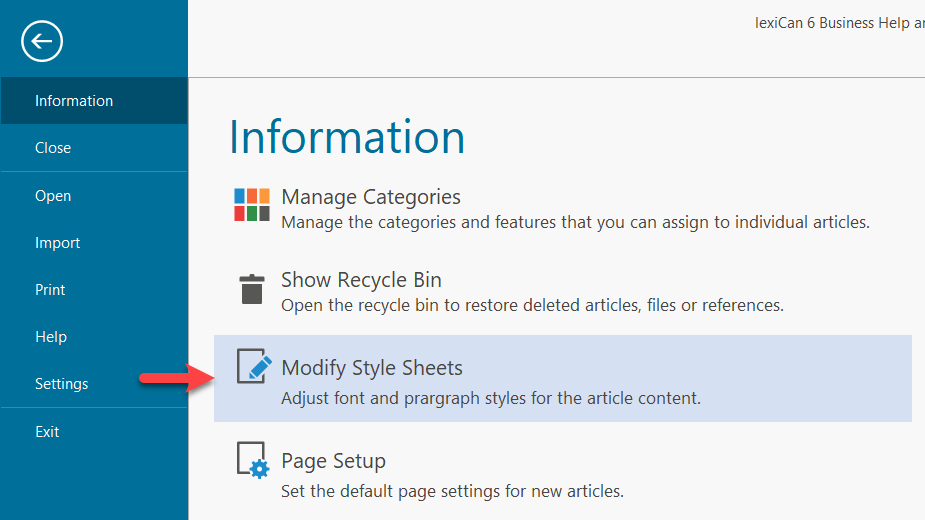The width and height of the screenshot is (925, 520).
Task: Click the large Information page heading
Action: pyautogui.click(x=347, y=137)
